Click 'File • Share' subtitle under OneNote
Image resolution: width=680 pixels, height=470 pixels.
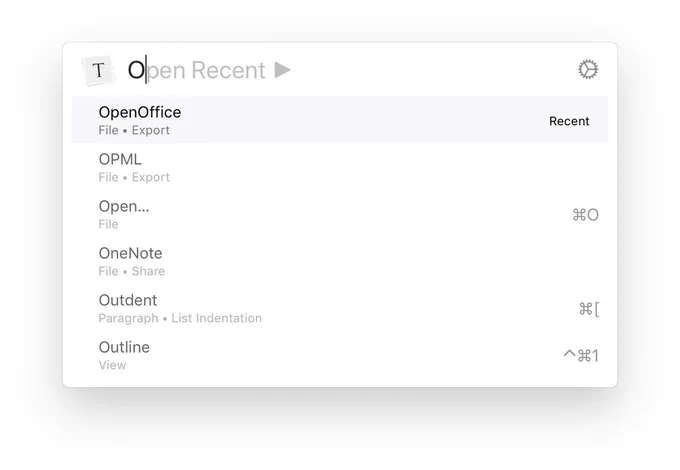tap(131, 271)
